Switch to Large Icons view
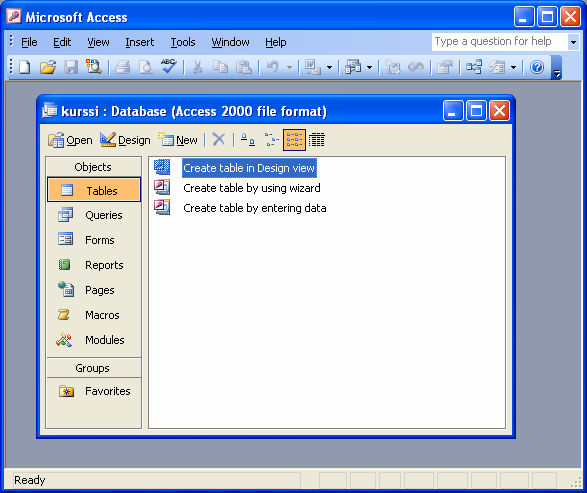This screenshot has width=587, height=493. tap(248, 140)
